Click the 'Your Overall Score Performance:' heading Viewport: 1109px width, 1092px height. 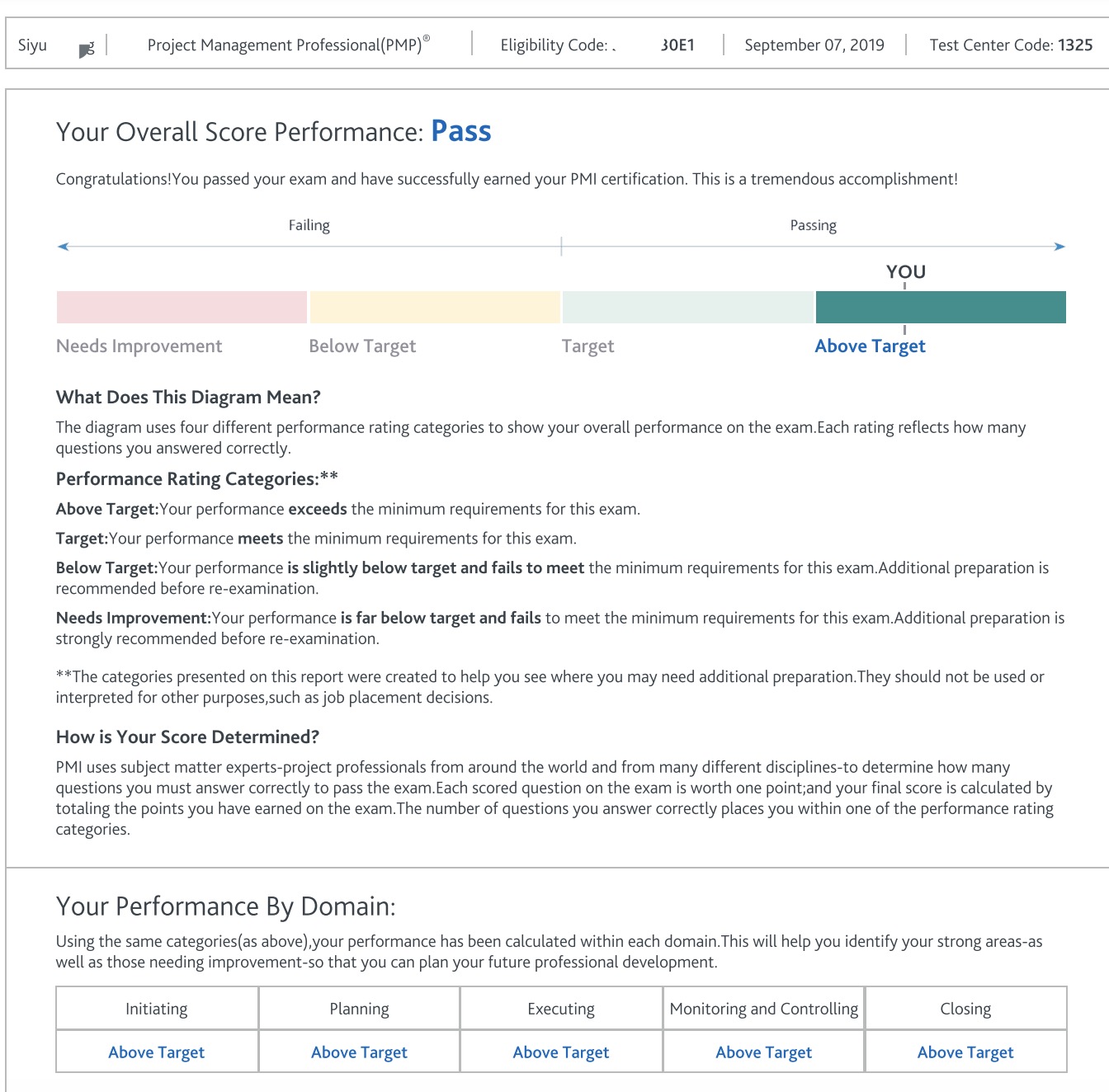(x=240, y=133)
